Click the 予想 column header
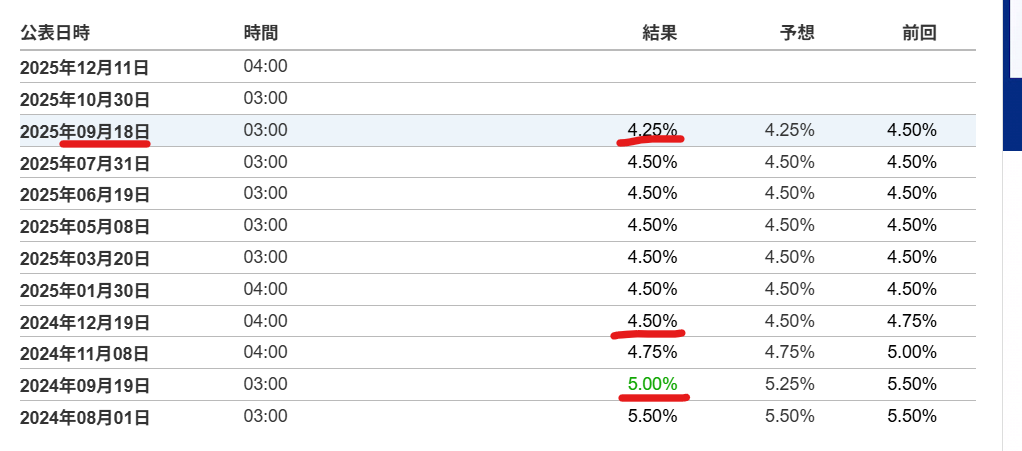This screenshot has height=451, width=1022. (797, 33)
